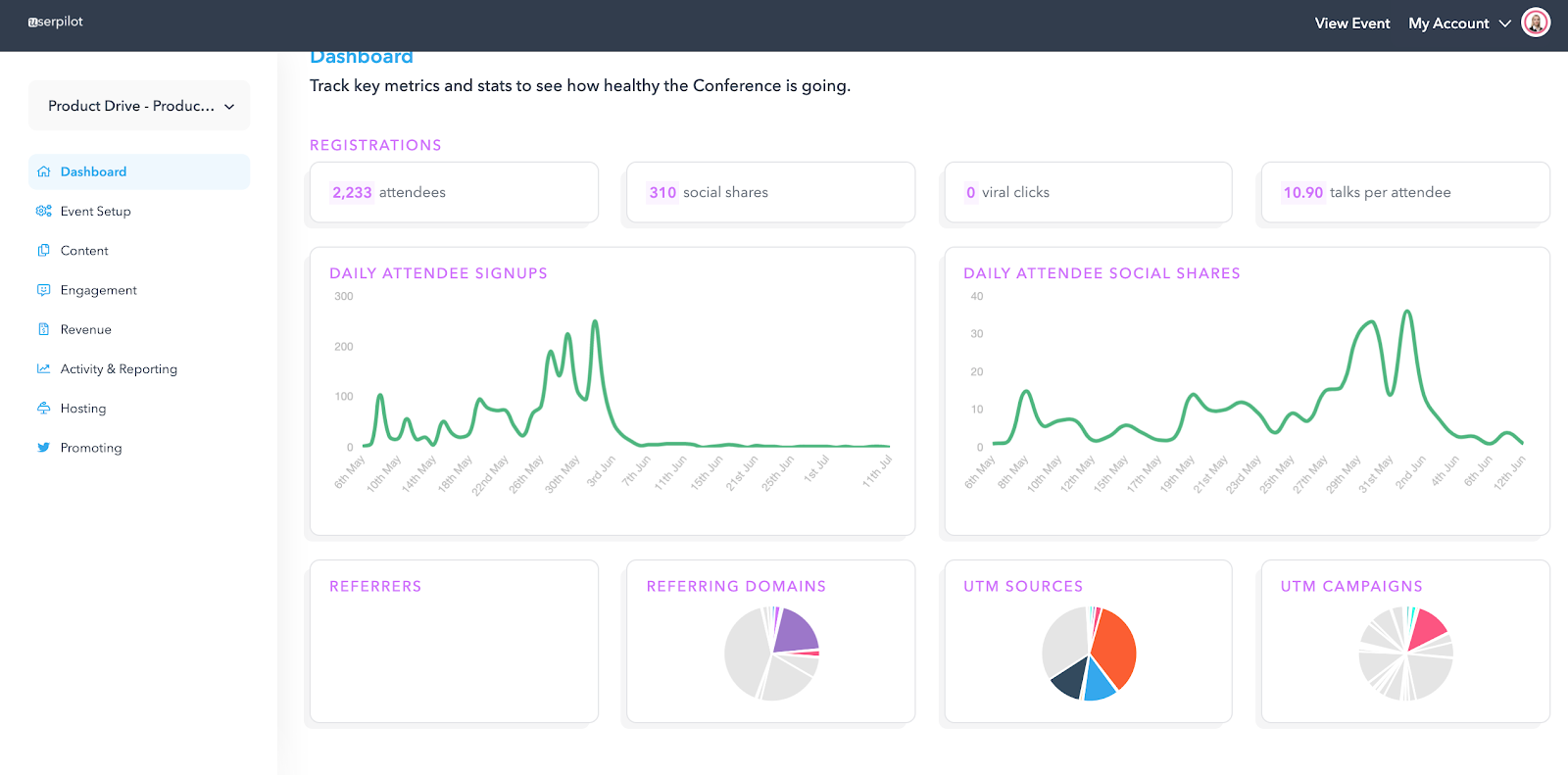Expand the Product Drive event dropdown
This screenshot has width=1568, height=775.
pyautogui.click(x=139, y=106)
